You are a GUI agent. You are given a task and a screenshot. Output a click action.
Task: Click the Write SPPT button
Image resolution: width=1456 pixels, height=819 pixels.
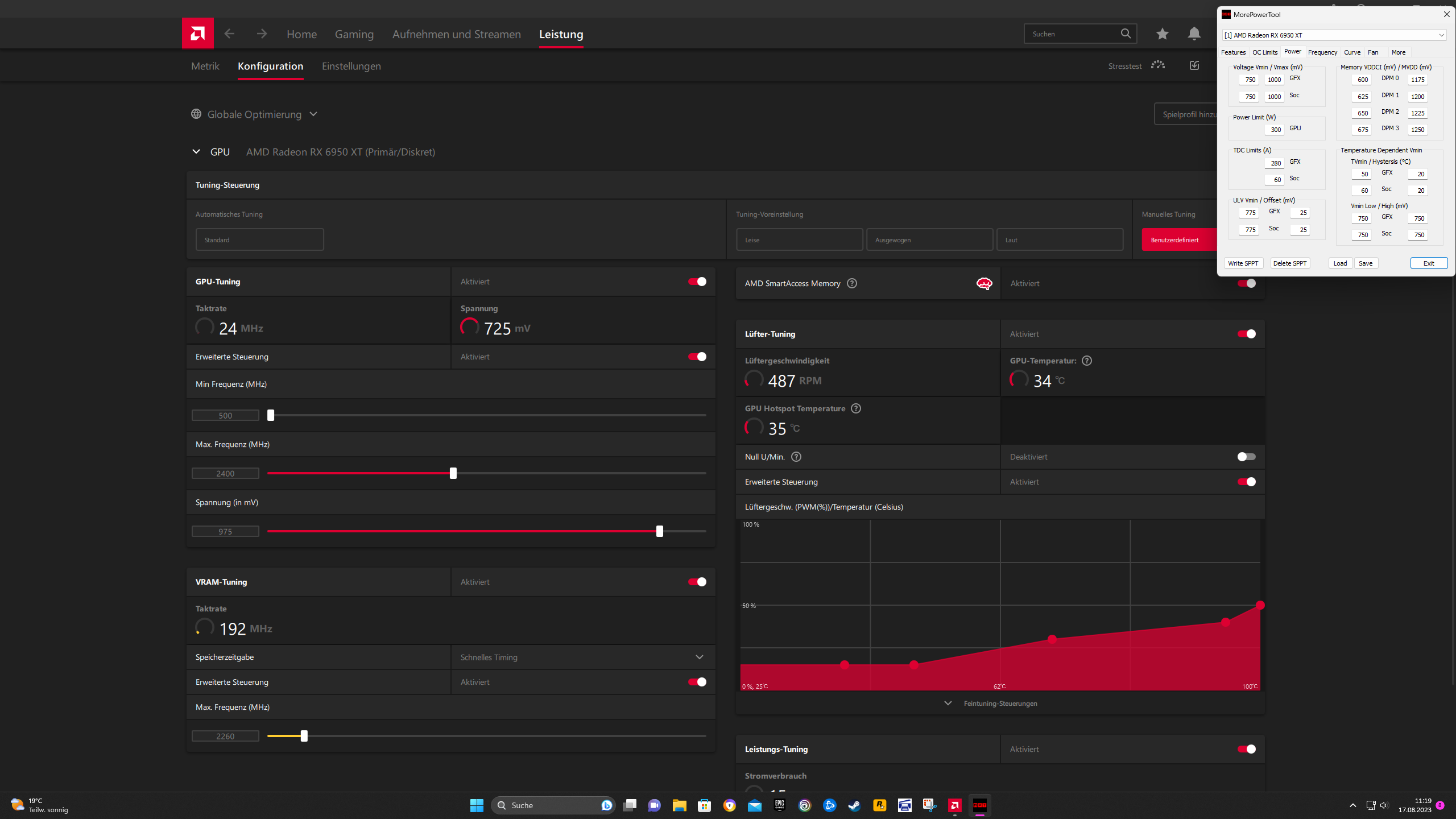1243,263
